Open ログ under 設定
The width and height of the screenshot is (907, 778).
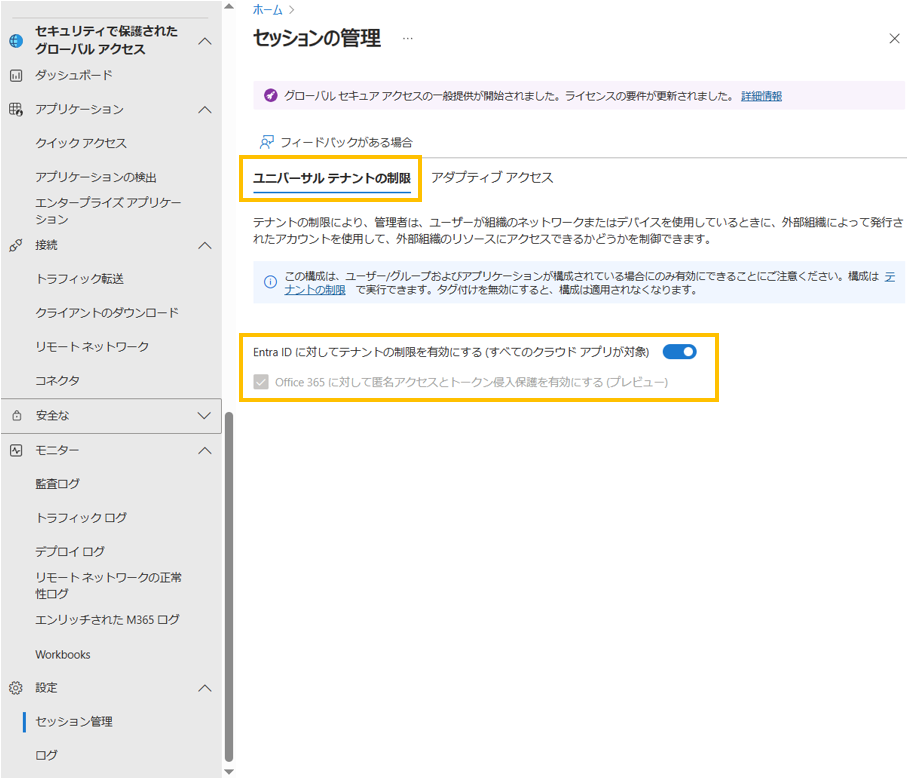46,755
